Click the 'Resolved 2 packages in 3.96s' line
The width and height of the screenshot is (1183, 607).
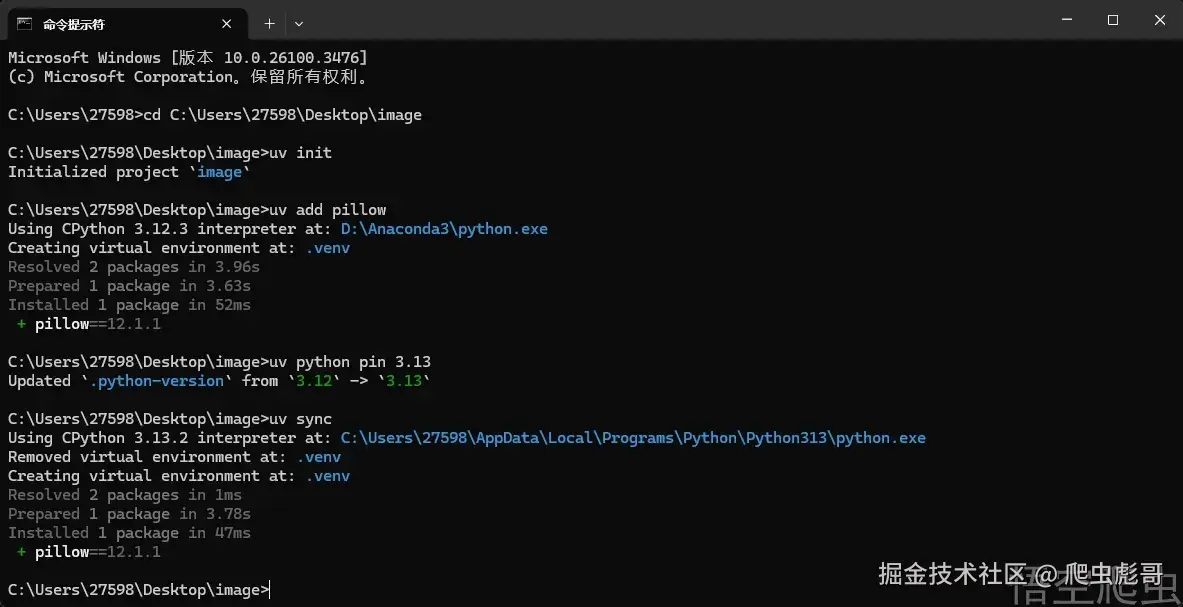click(x=134, y=267)
